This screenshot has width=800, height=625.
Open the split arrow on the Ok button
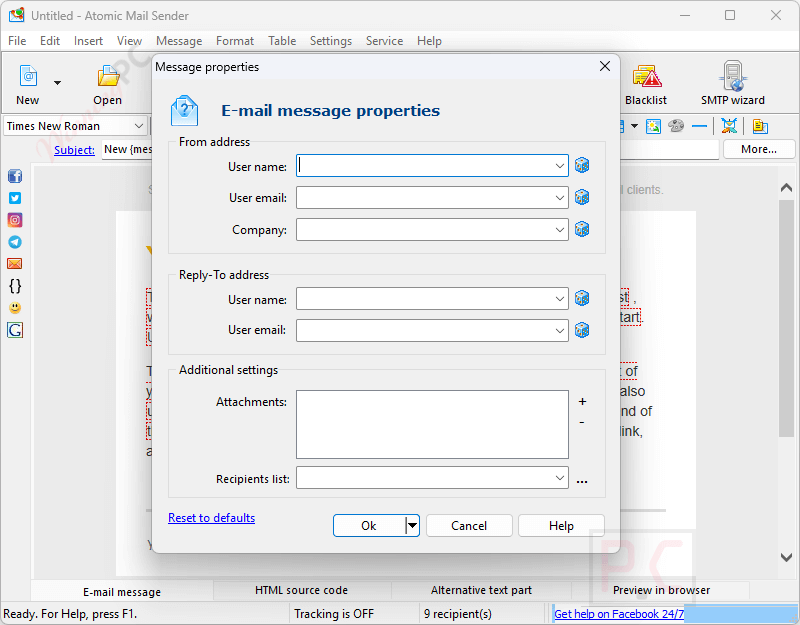point(412,525)
